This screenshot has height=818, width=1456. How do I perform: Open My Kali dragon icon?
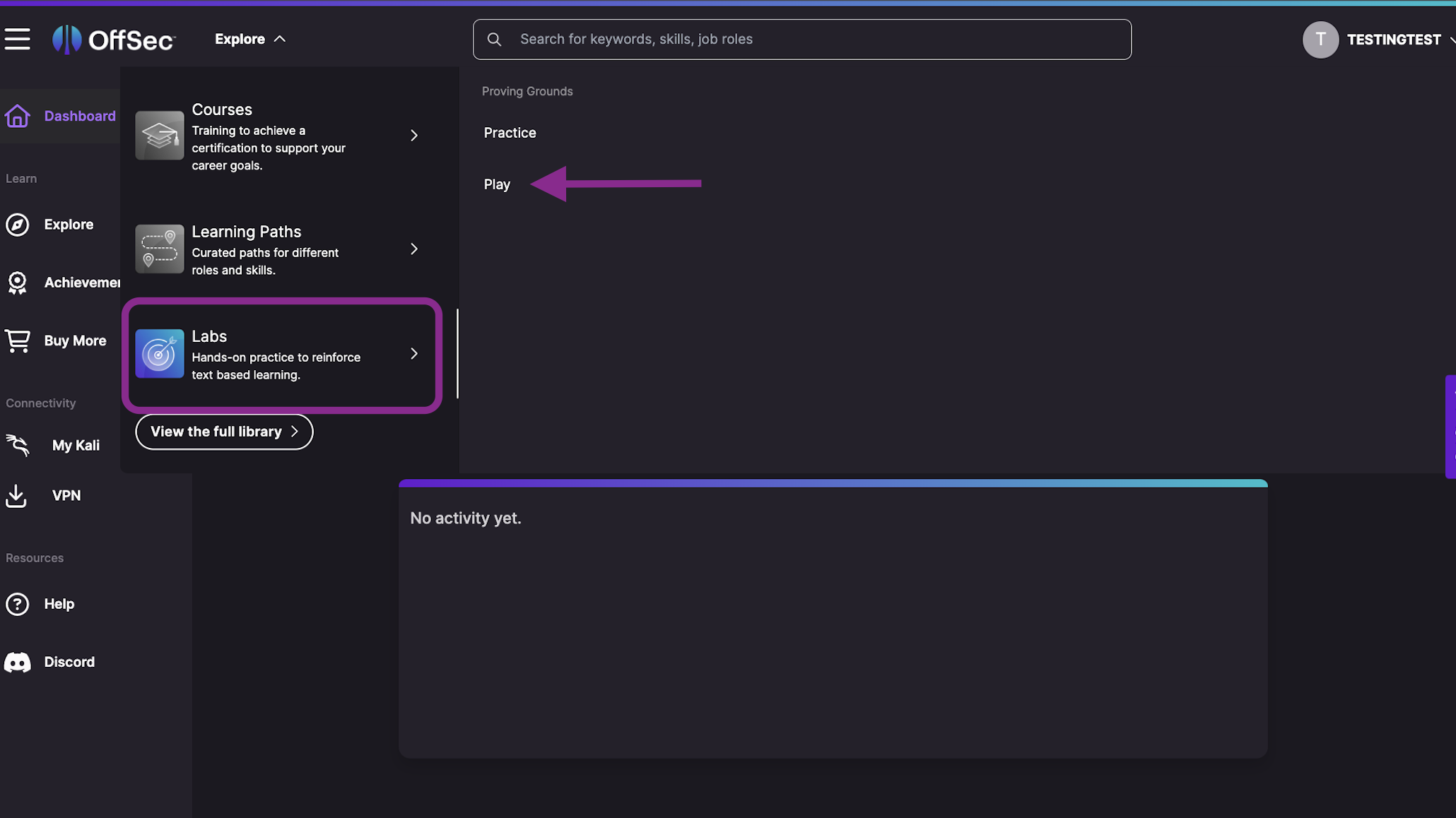pyautogui.click(x=18, y=445)
